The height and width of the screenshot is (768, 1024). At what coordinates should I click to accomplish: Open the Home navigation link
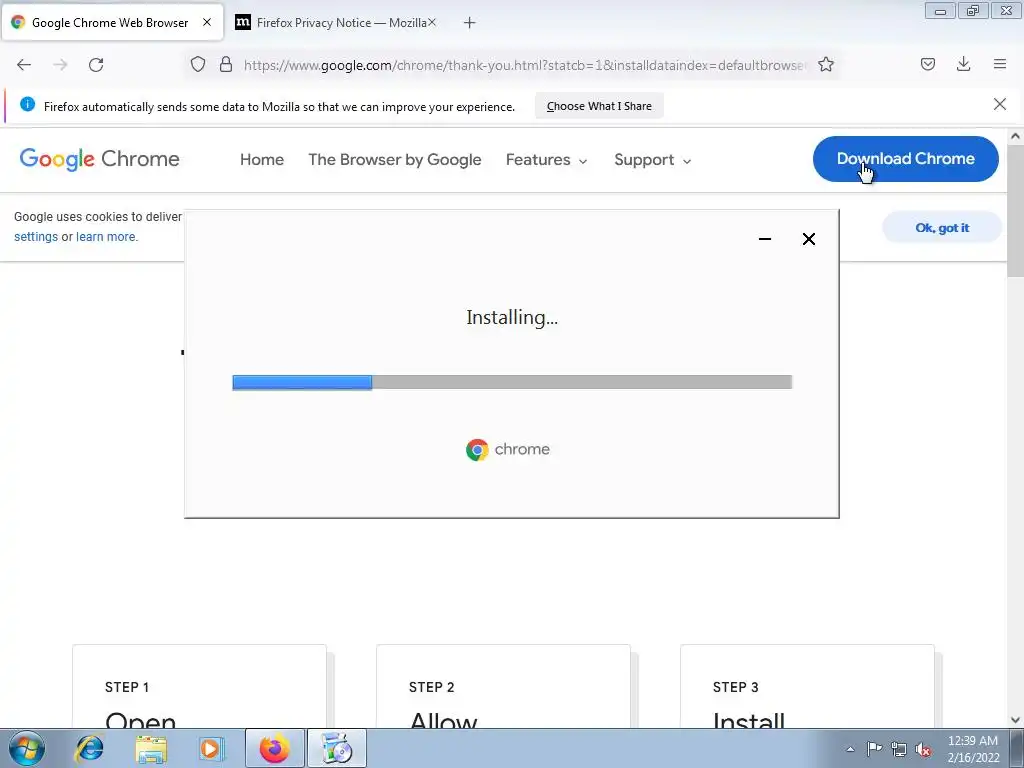pos(262,159)
